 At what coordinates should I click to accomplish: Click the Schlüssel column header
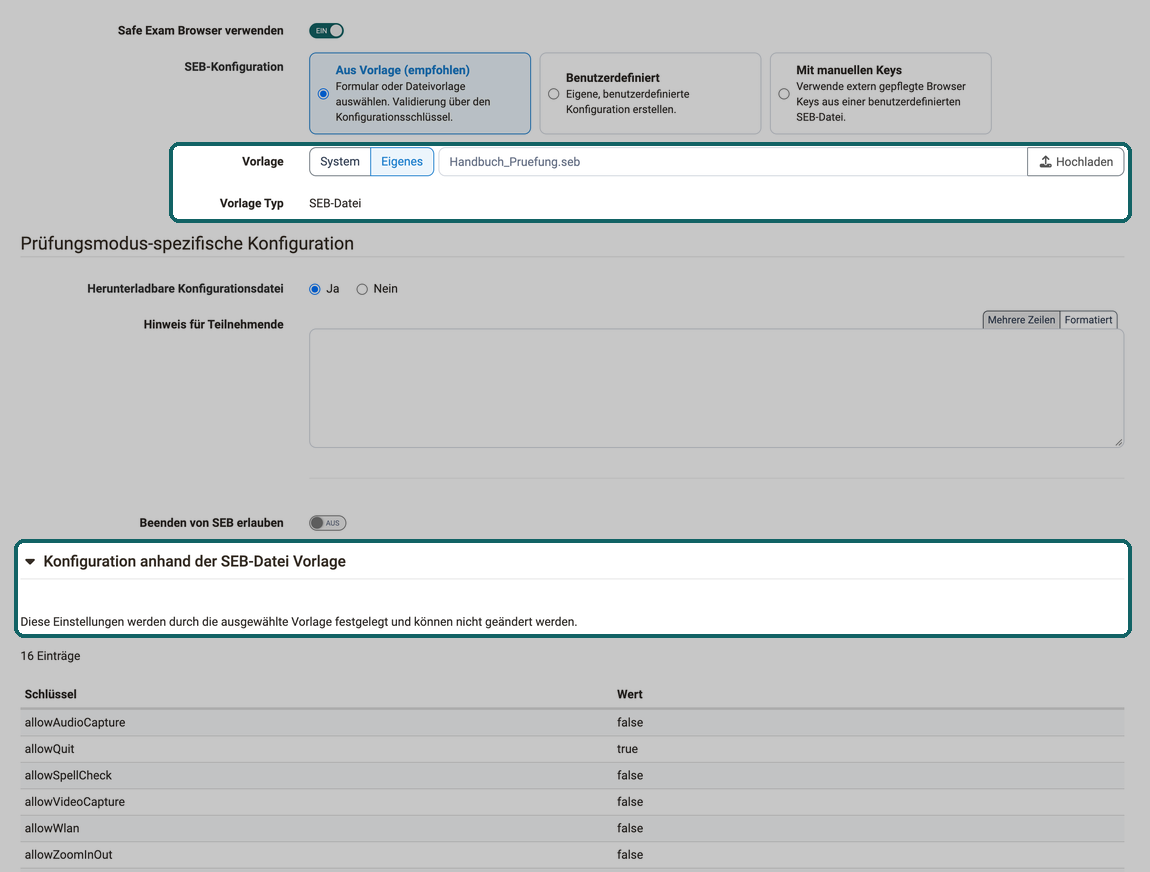tap(51, 694)
